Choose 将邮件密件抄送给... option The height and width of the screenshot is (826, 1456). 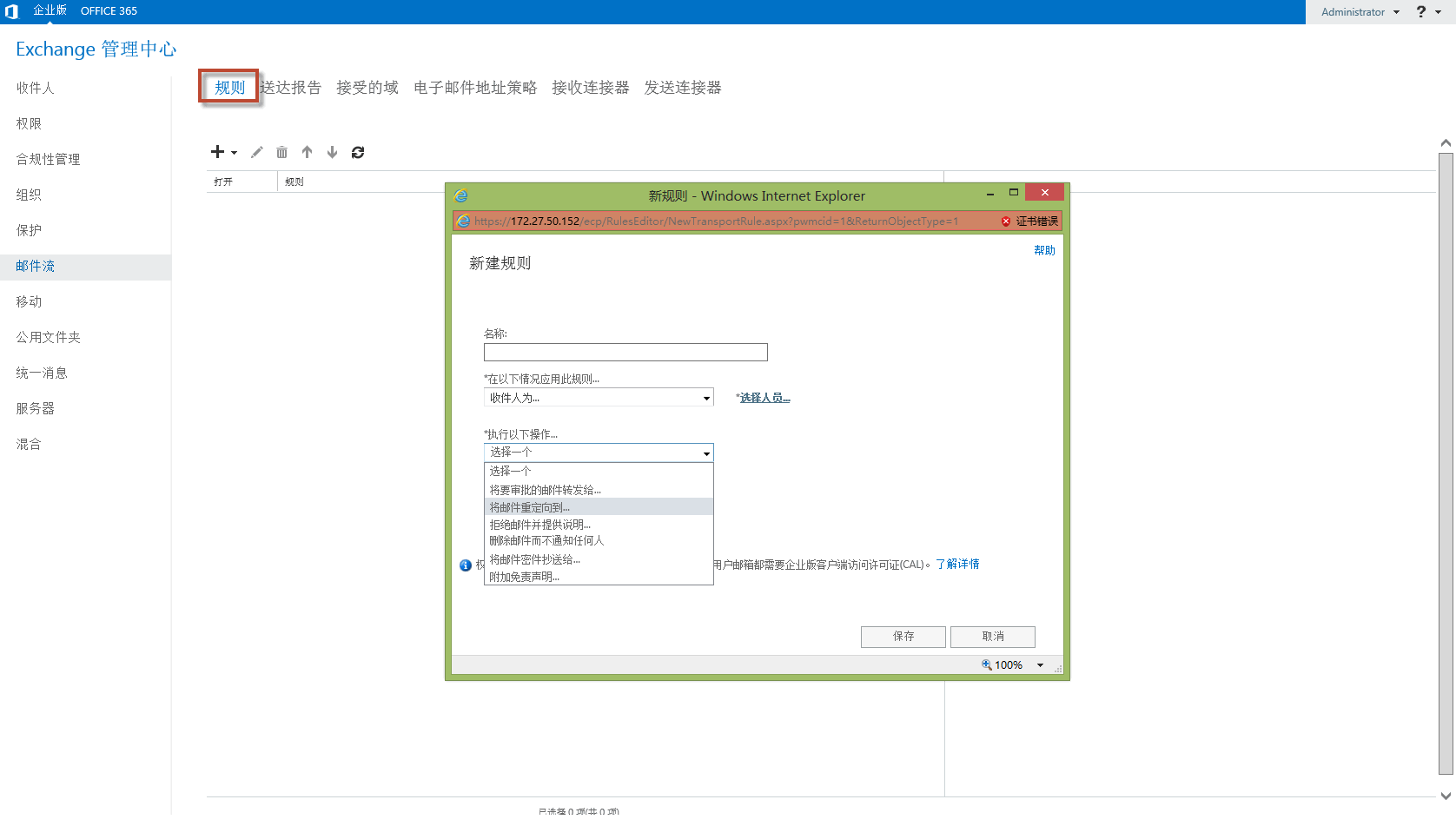click(599, 559)
